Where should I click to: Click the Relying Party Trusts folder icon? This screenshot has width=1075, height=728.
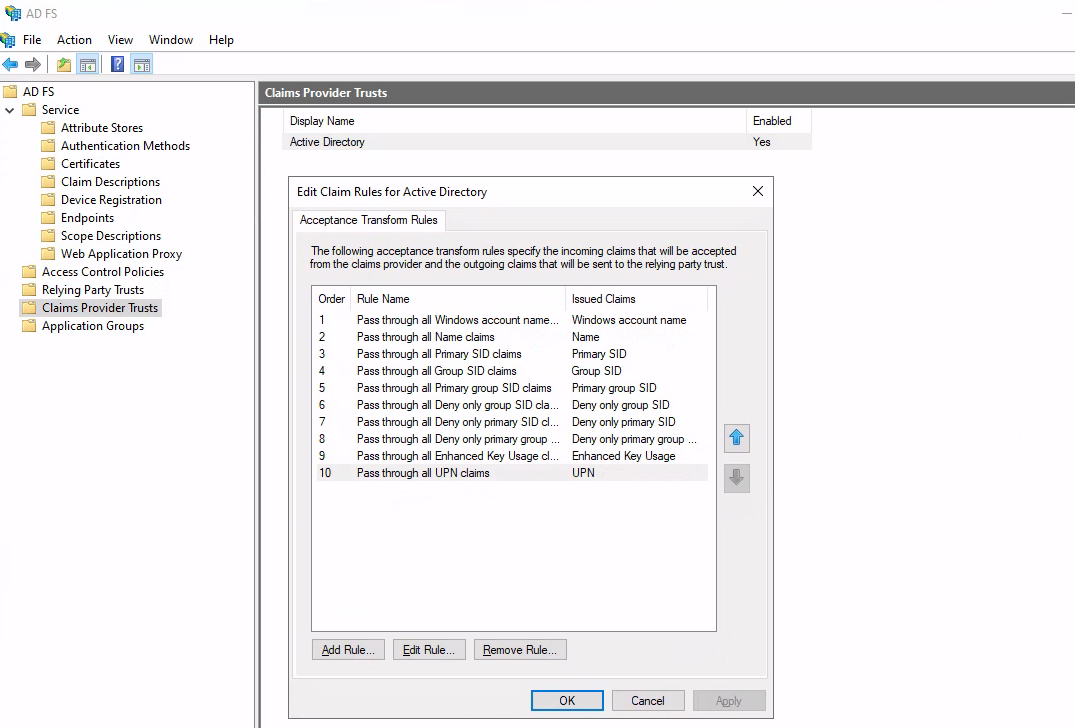[x=29, y=290]
